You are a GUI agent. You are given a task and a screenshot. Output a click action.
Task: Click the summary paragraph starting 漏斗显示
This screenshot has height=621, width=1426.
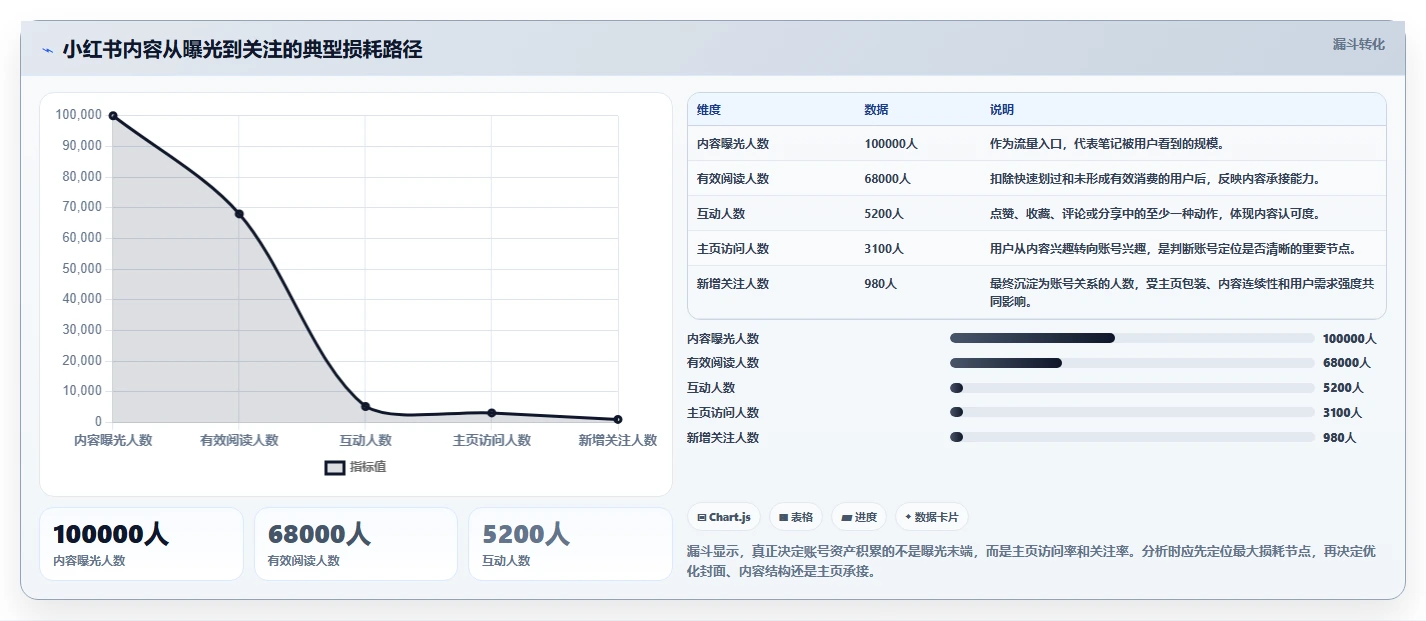coord(1031,562)
